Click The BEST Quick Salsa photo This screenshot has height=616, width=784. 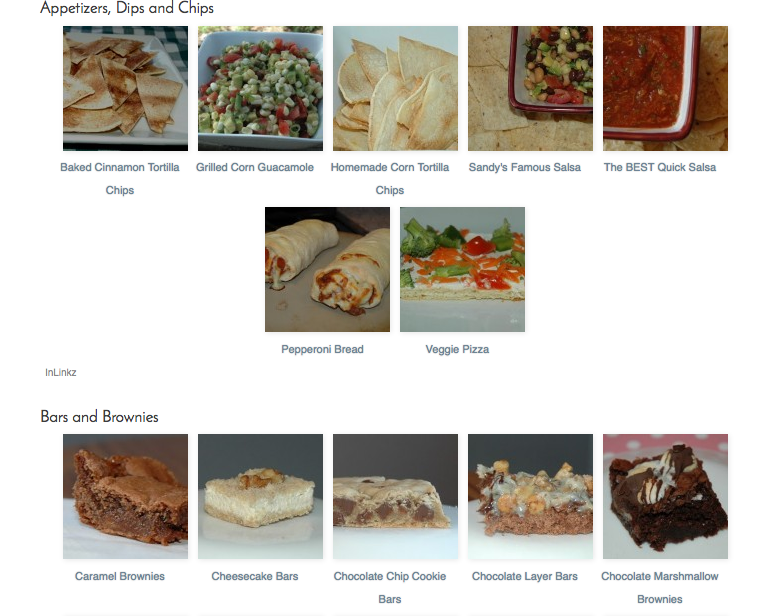click(666, 88)
